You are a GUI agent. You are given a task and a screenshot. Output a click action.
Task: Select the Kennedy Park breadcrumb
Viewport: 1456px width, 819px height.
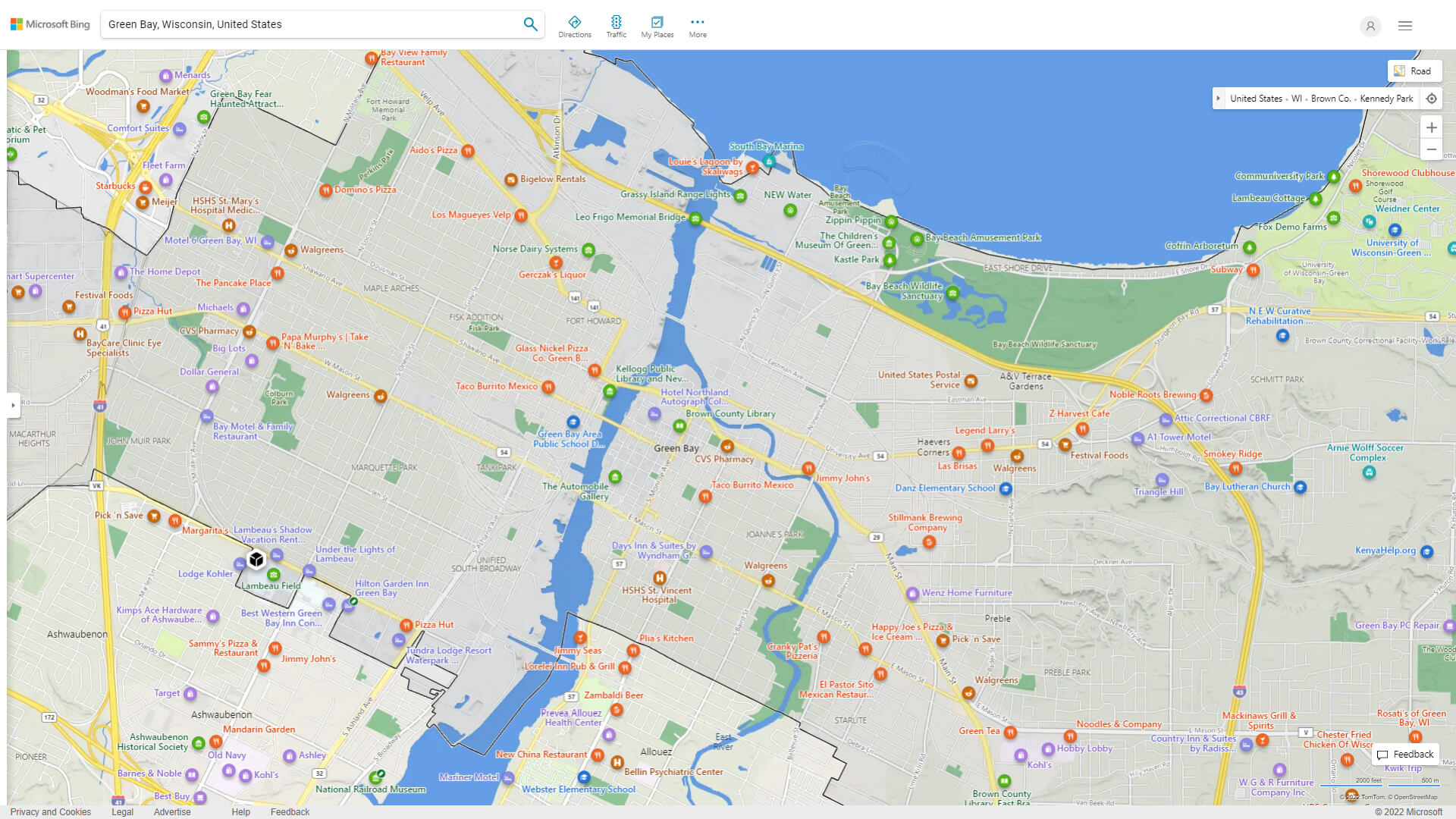pos(1386,99)
